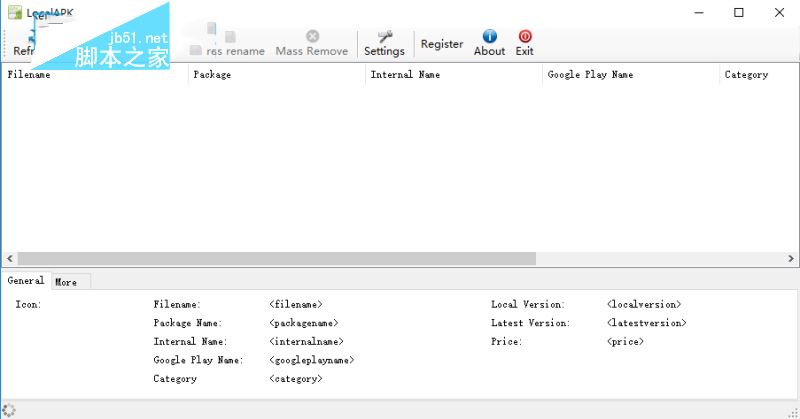Screen dimensions: 800x419
Task: Sort by the Internal Name column header
Action: [454, 75]
